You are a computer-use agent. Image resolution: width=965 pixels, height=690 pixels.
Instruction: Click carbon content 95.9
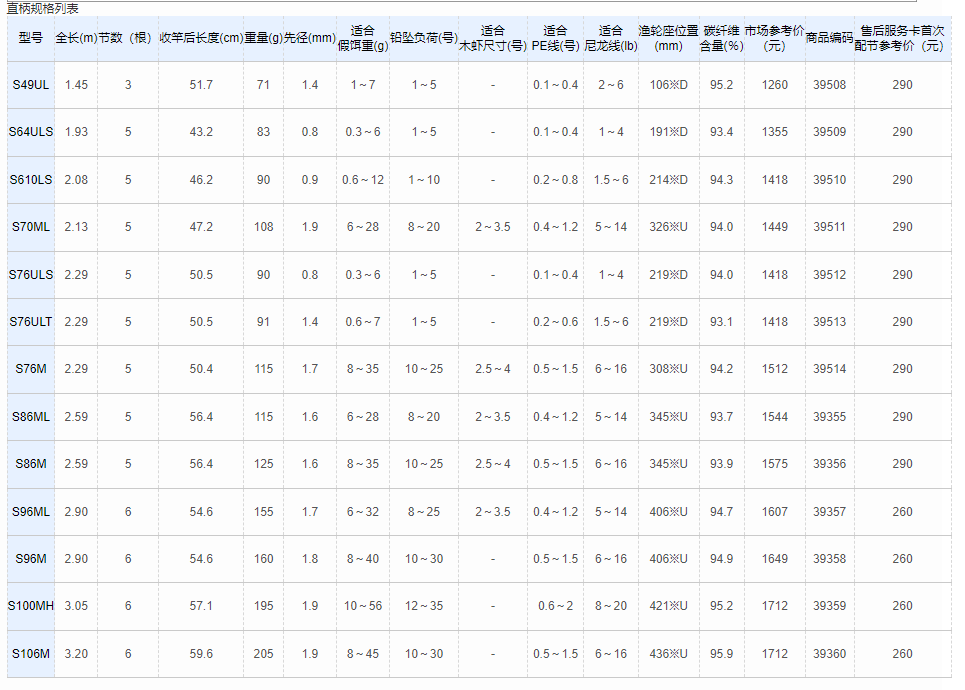(x=721, y=654)
